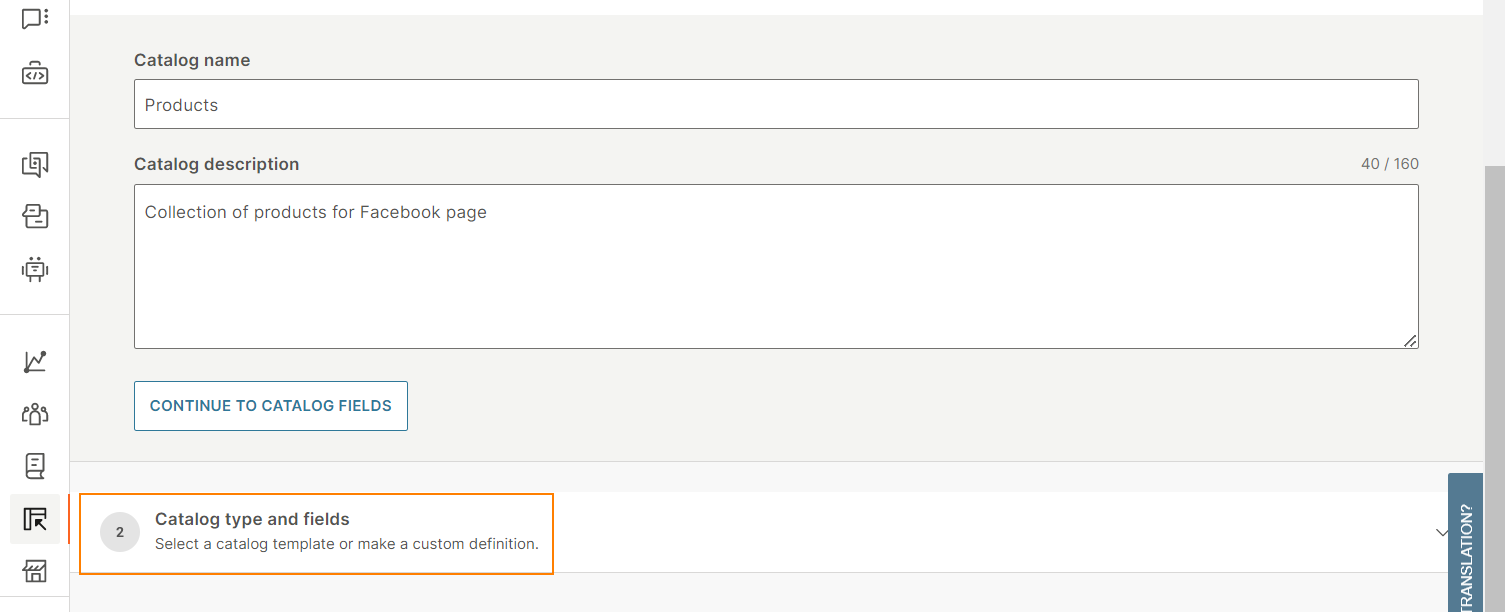
Task: Grab the description textarea resize handle
Action: pos(1409,340)
